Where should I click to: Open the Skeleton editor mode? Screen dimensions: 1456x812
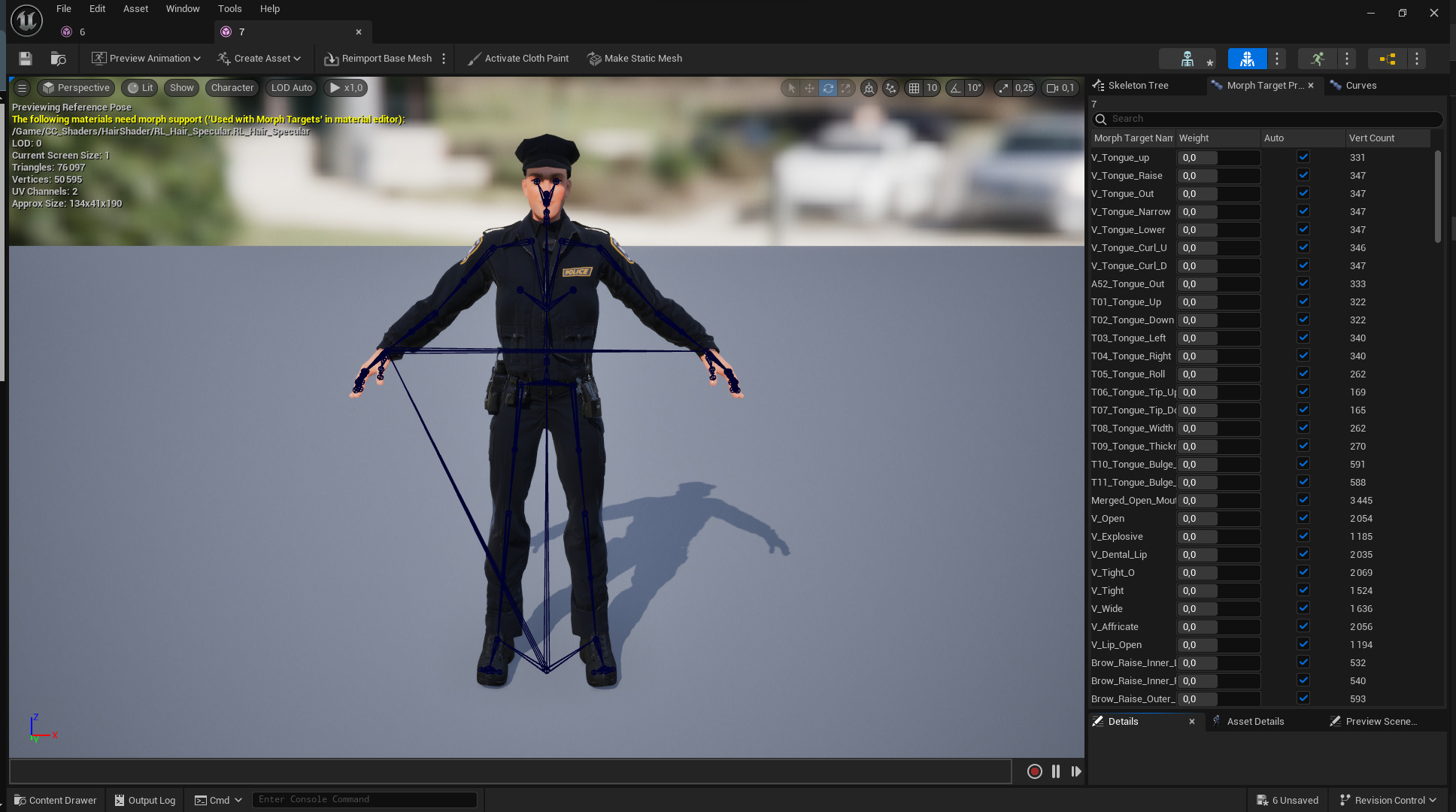(x=1188, y=59)
